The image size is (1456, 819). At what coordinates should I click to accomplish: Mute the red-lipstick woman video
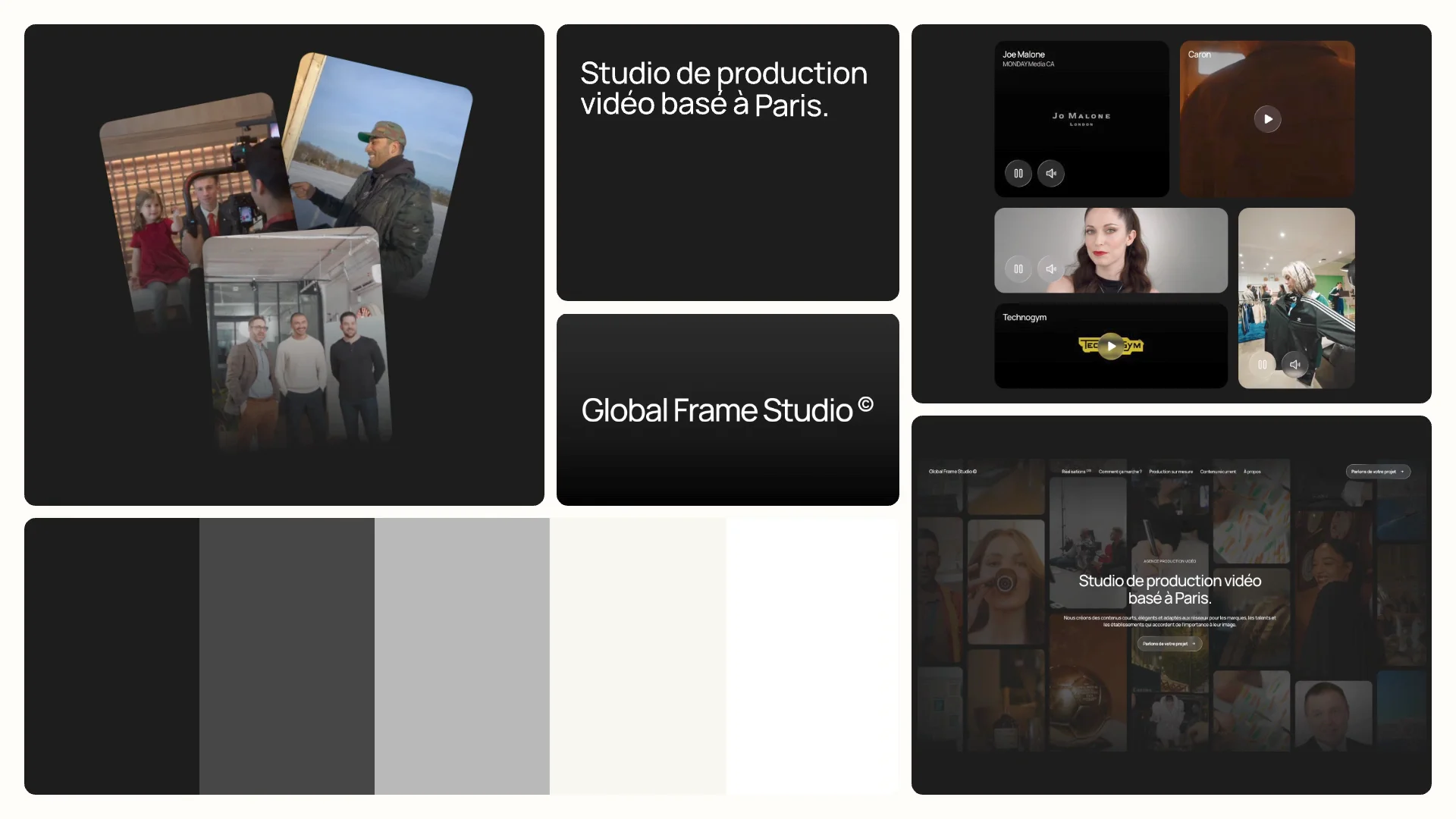pos(1051,269)
